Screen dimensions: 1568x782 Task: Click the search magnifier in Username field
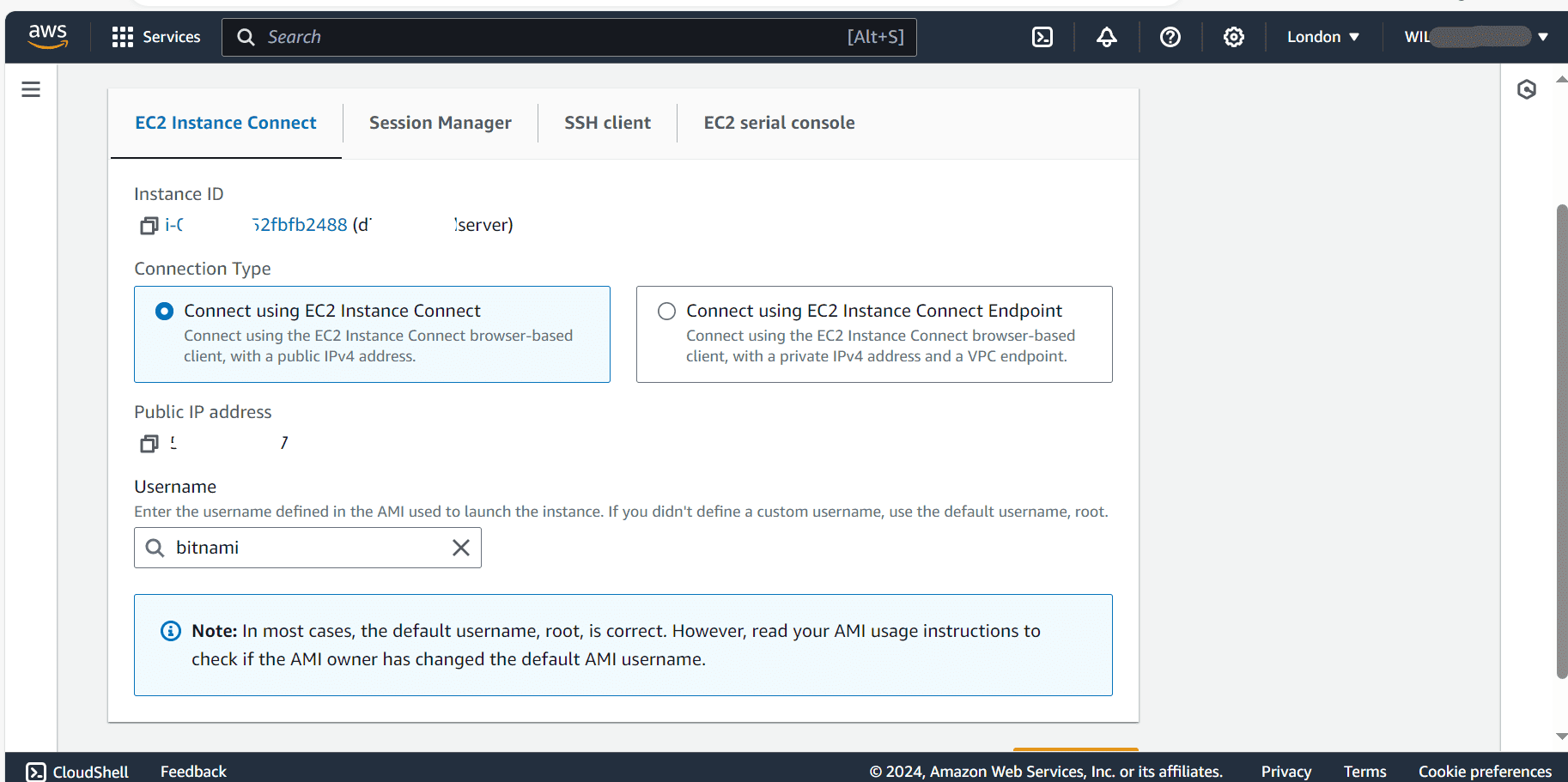(x=155, y=548)
